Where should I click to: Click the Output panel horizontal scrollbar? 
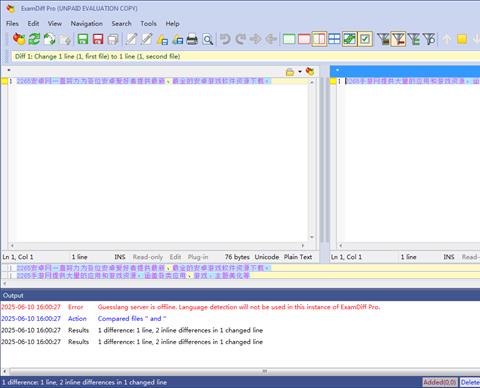point(240,371)
